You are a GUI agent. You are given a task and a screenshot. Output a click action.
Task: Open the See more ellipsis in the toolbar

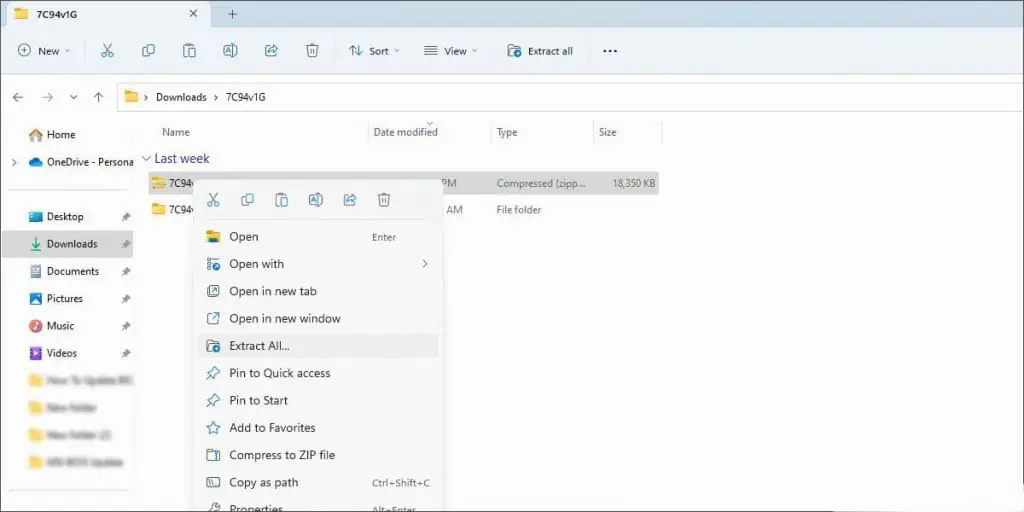[610, 51]
